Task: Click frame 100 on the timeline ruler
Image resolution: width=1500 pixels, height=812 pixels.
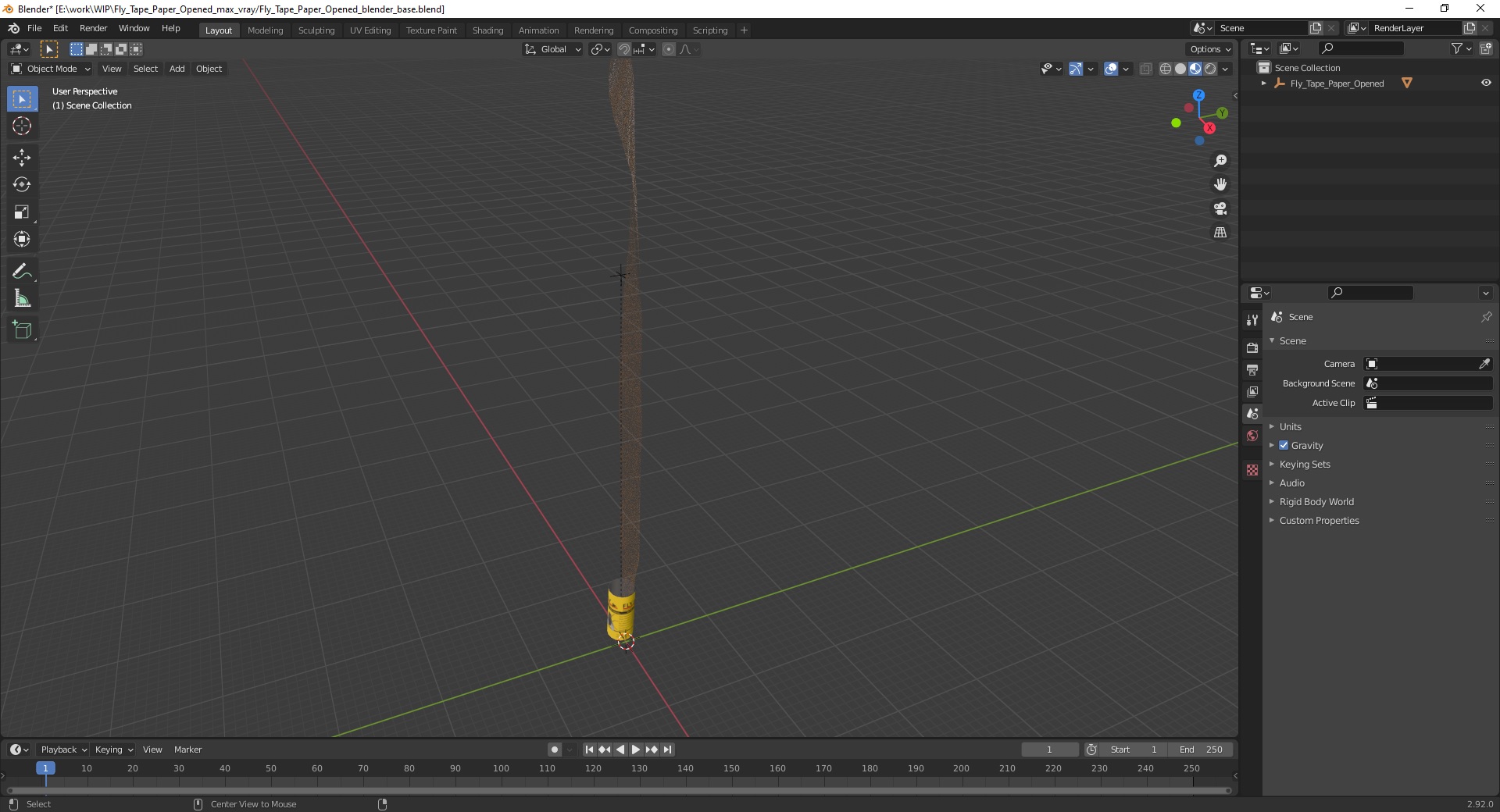Action: click(501, 768)
